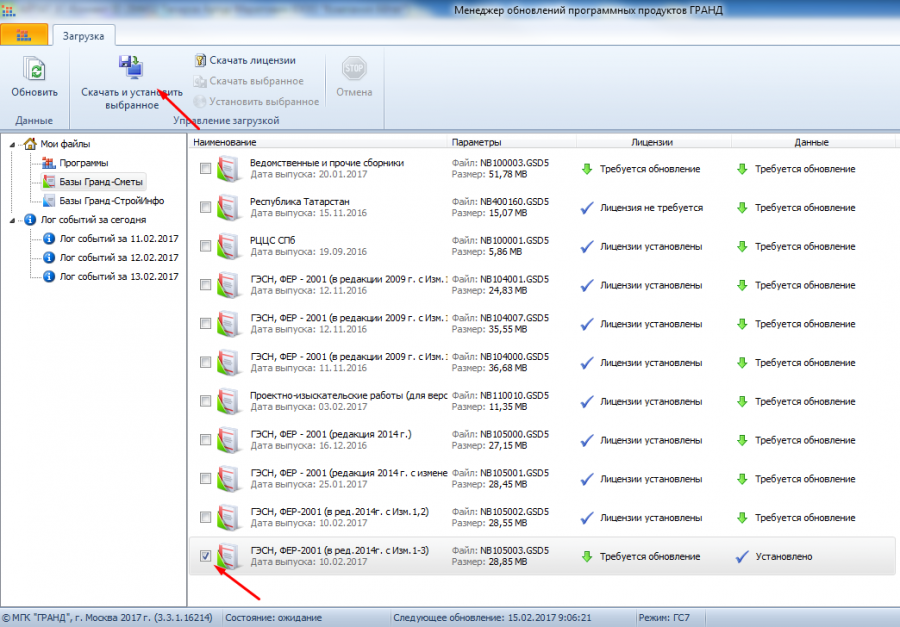Collapse the Мои файлы tree node
This screenshot has width=900, height=627.
13,144
